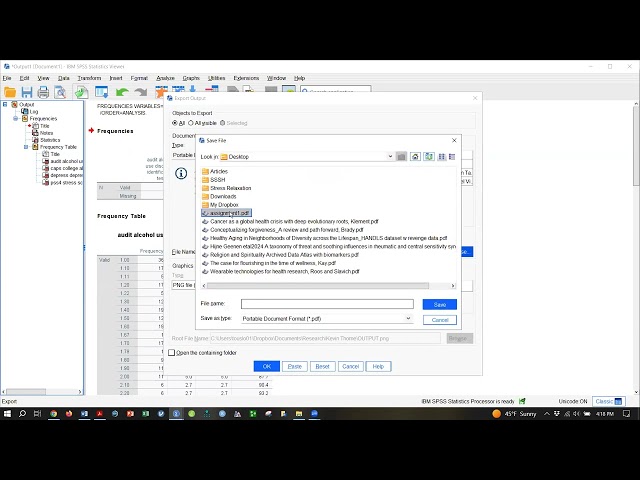Click Reset in Export Output dialog

(322, 367)
